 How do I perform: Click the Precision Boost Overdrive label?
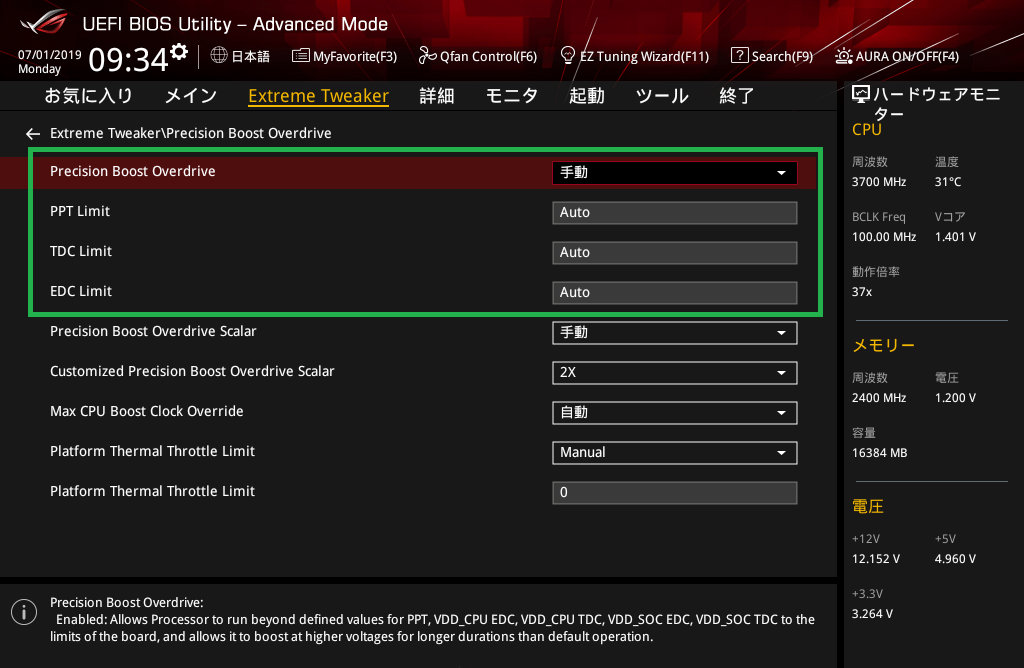coord(133,171)
